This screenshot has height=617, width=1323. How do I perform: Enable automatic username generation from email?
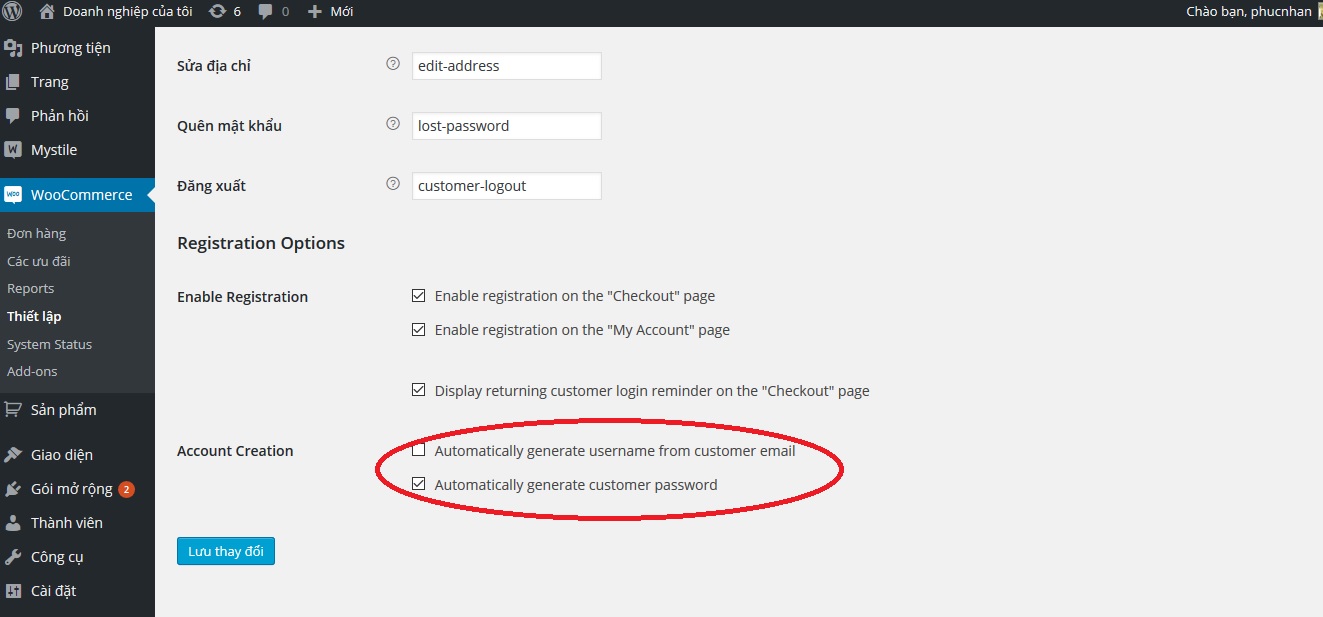pos(419,451)
